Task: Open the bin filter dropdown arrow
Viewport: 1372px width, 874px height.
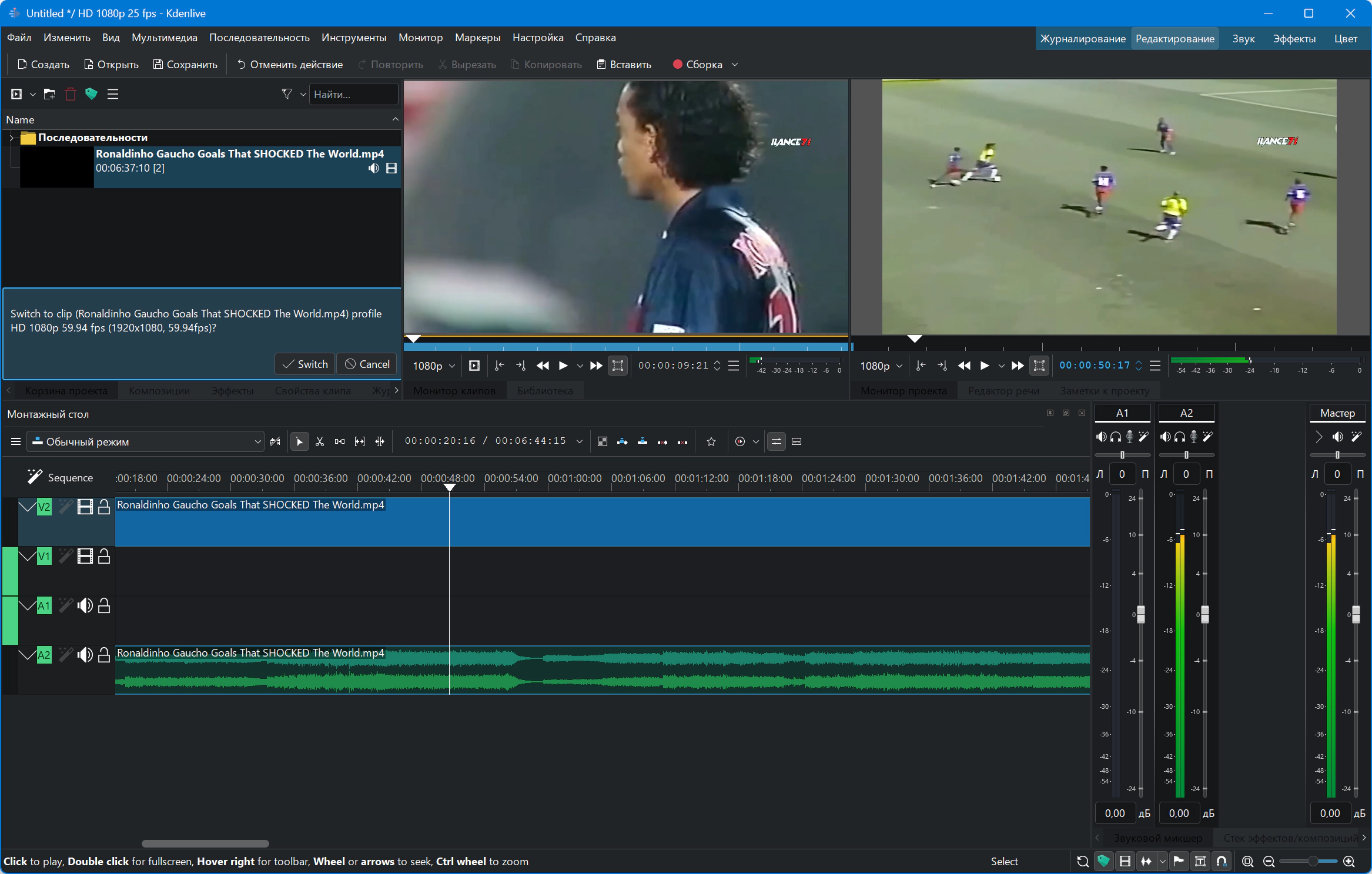Action: [303, 94]
